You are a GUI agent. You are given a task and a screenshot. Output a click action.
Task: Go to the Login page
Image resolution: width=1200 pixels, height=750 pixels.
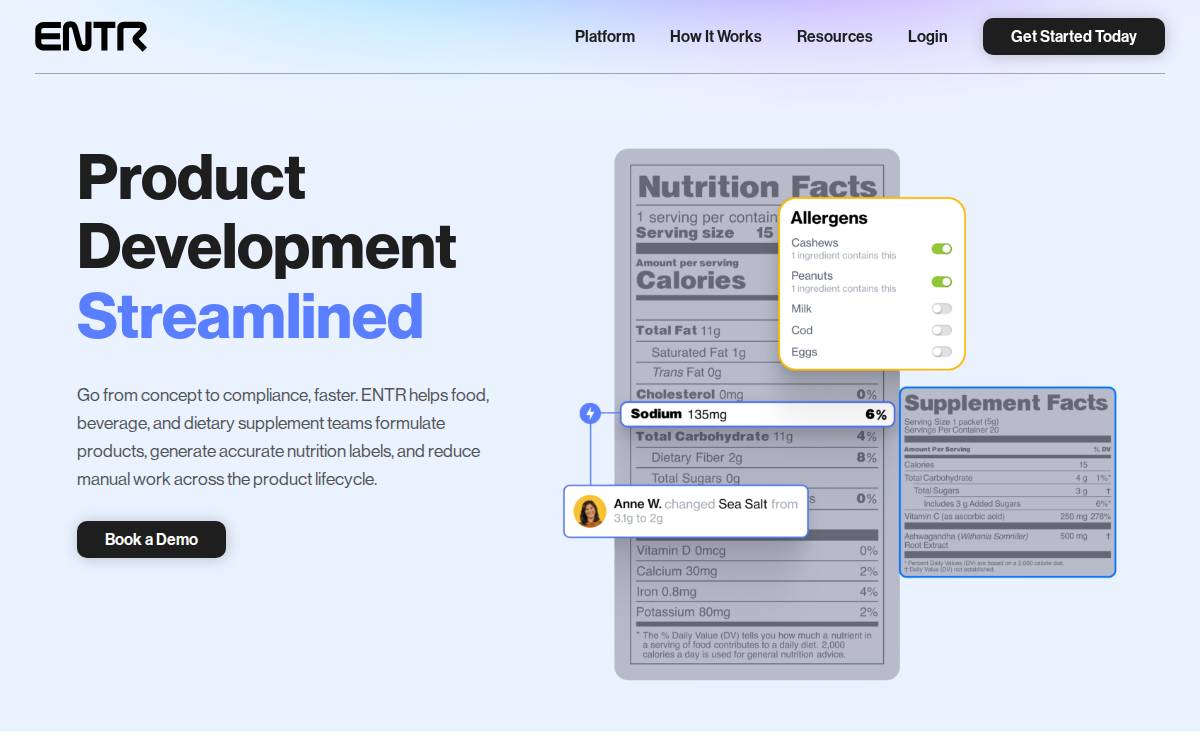pyautogui.click(x=928, y=36)
